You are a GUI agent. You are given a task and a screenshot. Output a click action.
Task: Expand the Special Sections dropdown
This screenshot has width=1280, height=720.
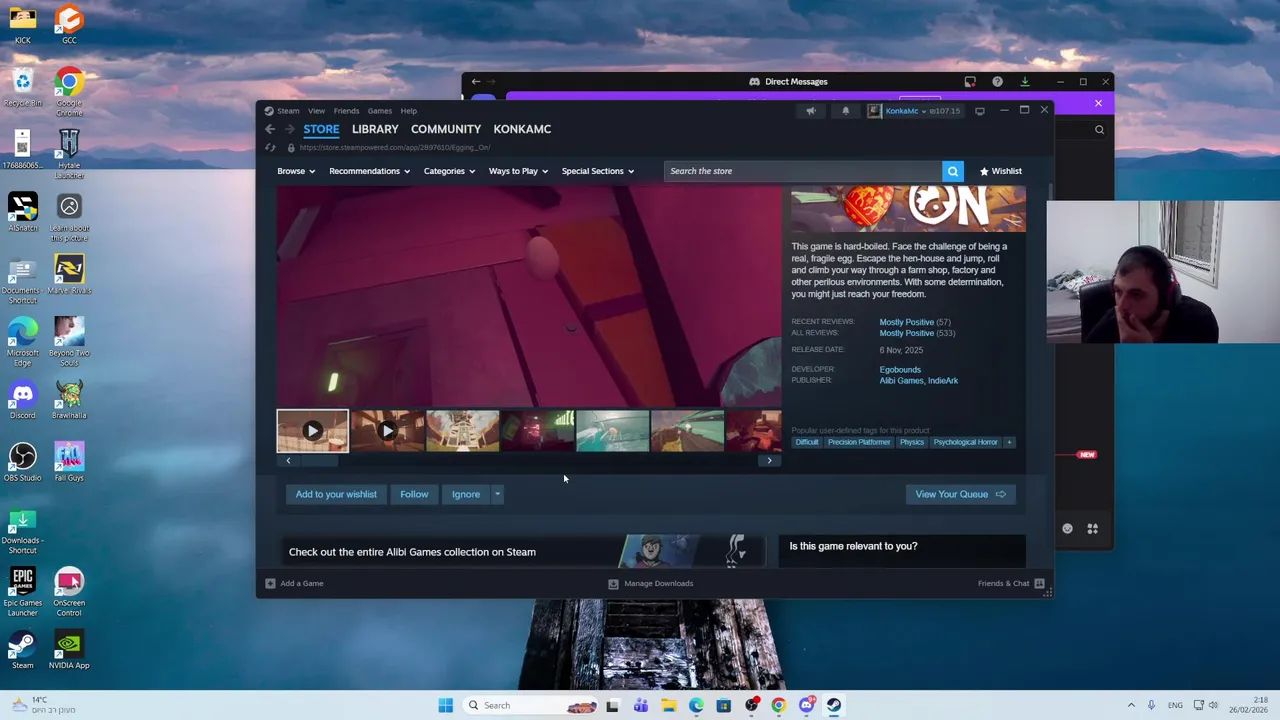tap(597, 171)
